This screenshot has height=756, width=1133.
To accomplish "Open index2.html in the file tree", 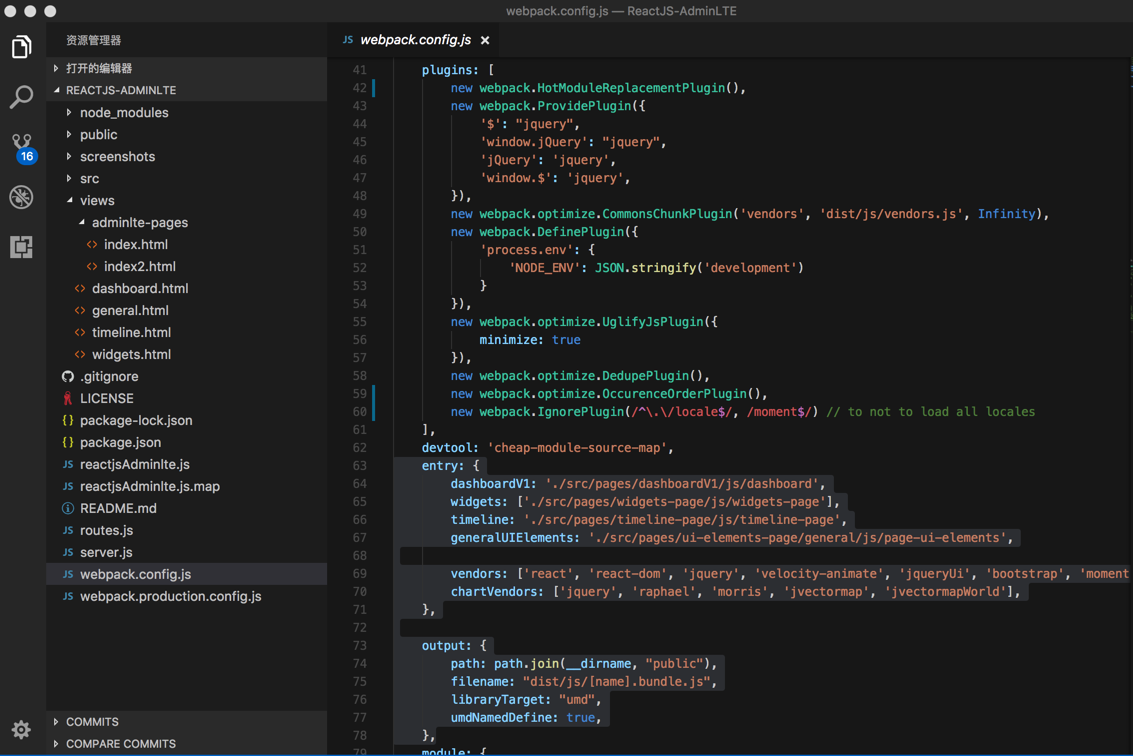I will [x=139, y=267].
